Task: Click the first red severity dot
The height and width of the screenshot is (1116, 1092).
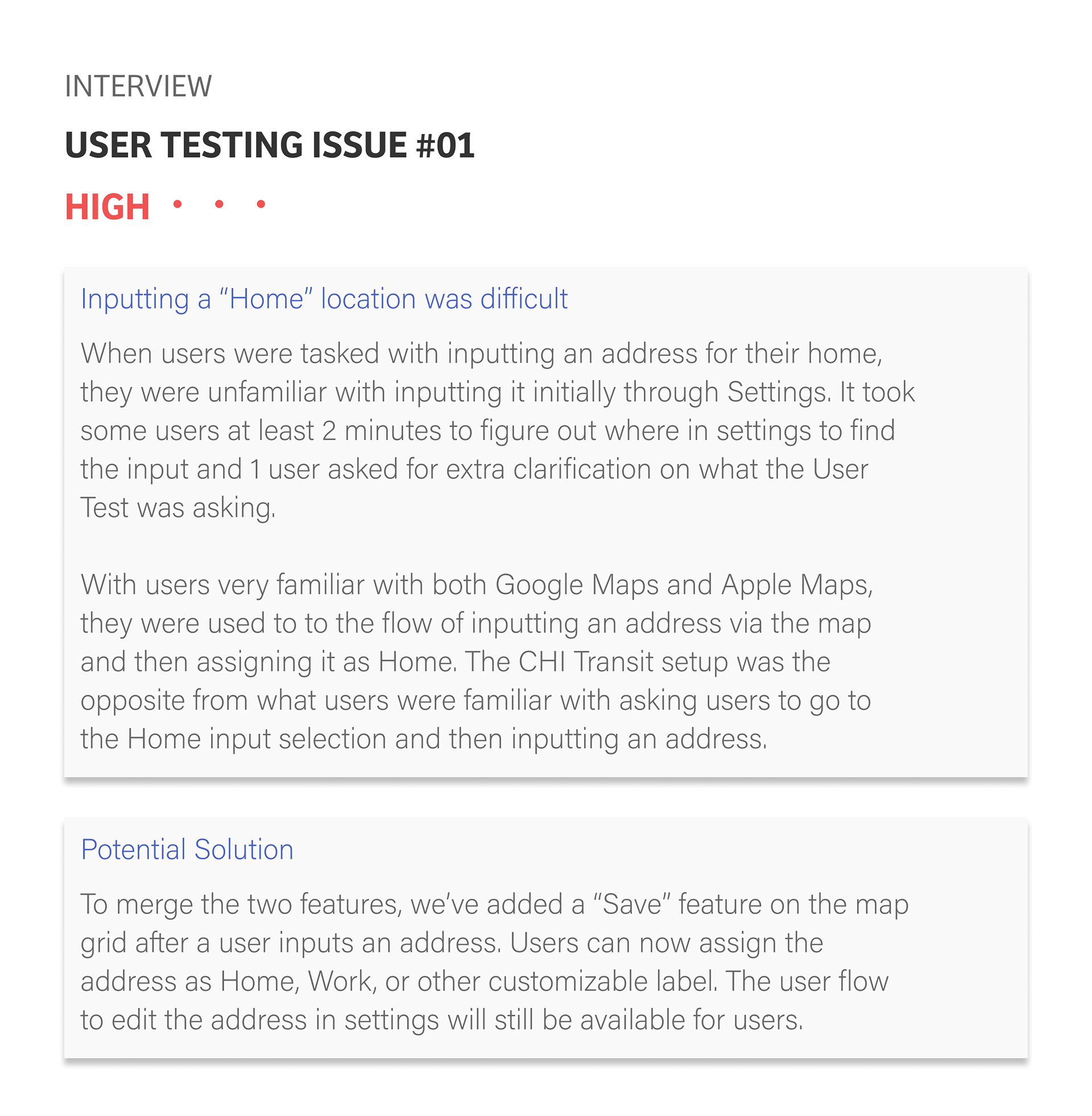Action: pyautogui.click(x=177, y=204)
